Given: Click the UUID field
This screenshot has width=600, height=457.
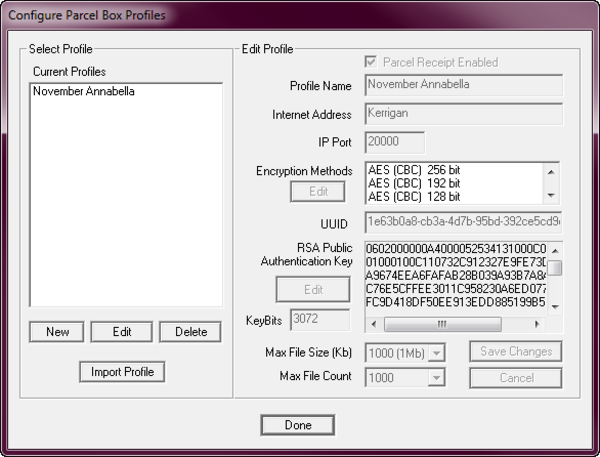Looking at the screenshot, I should point(463,221).
